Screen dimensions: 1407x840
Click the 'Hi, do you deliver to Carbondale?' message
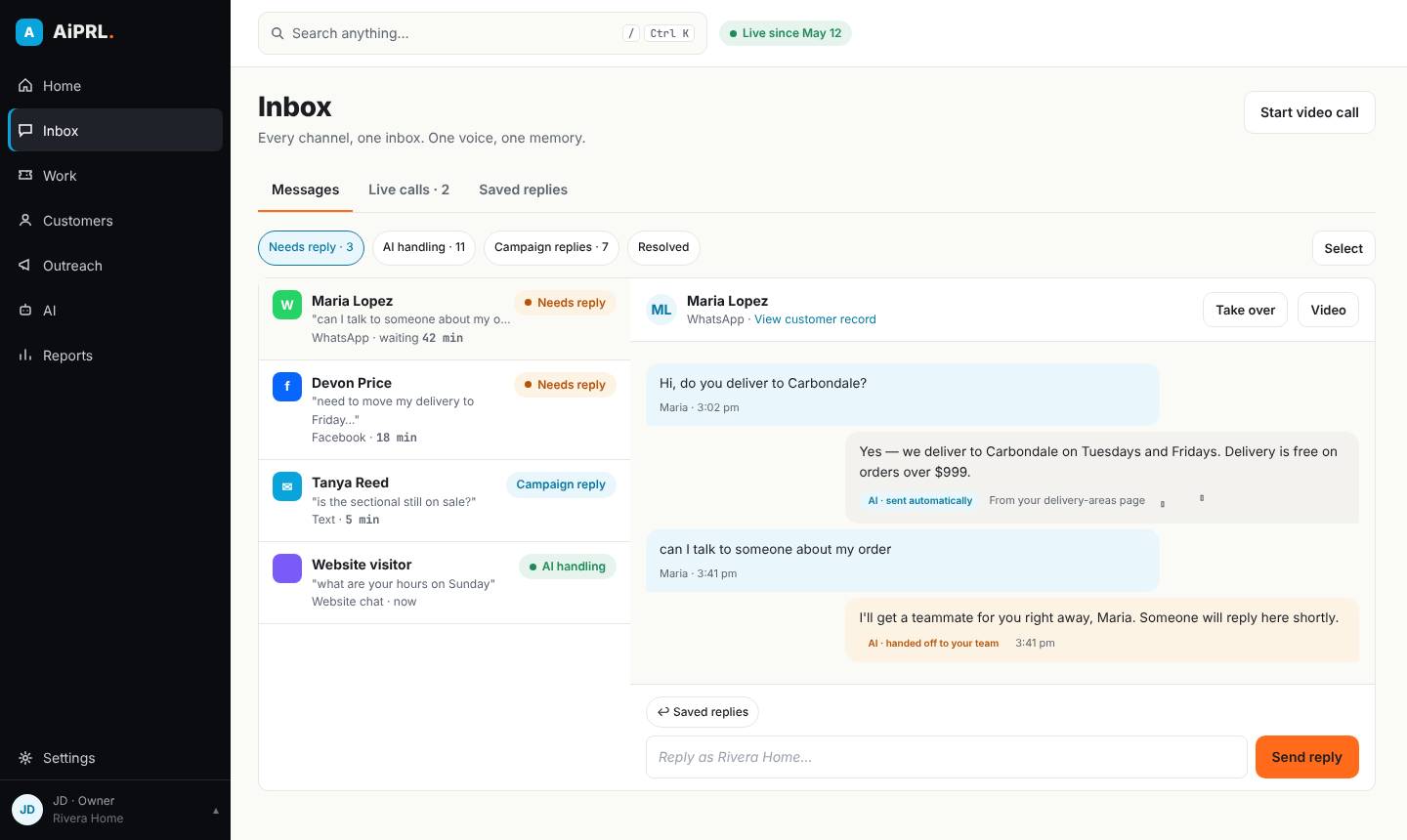click(903, 395)
